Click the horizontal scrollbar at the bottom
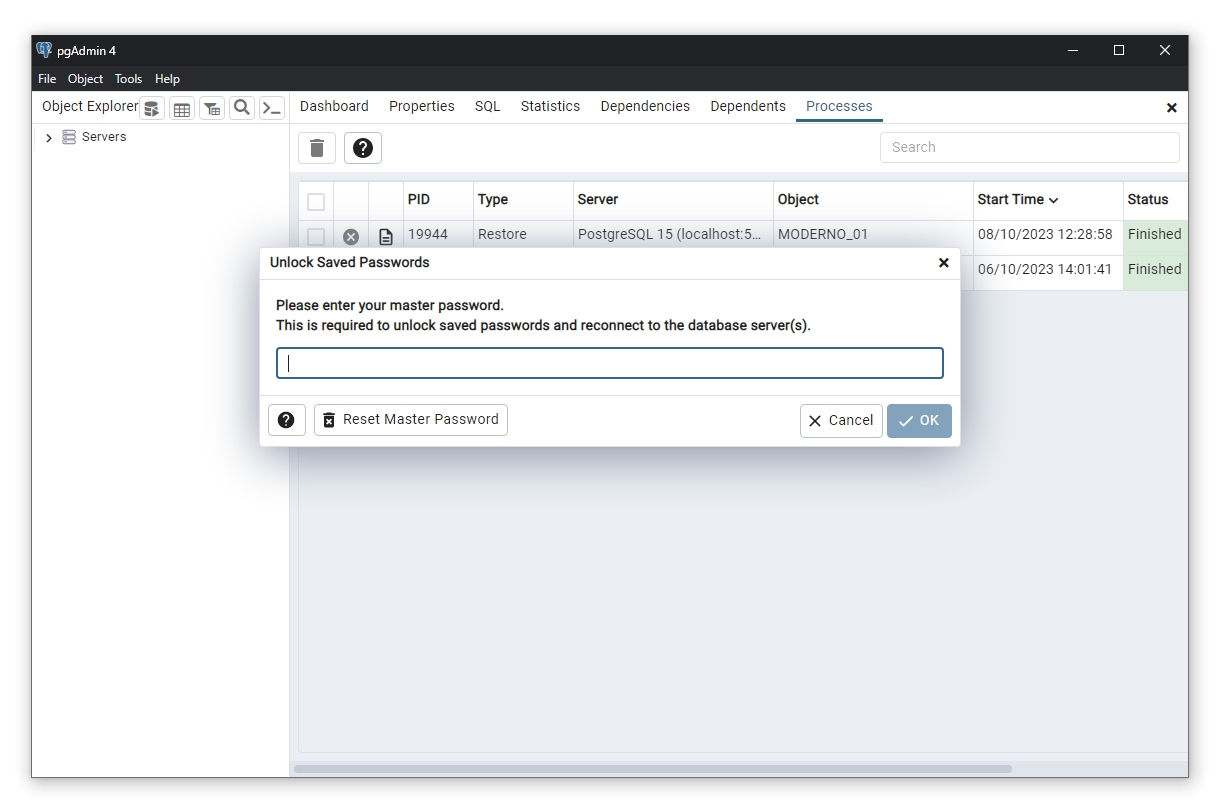 coord(652,769)
